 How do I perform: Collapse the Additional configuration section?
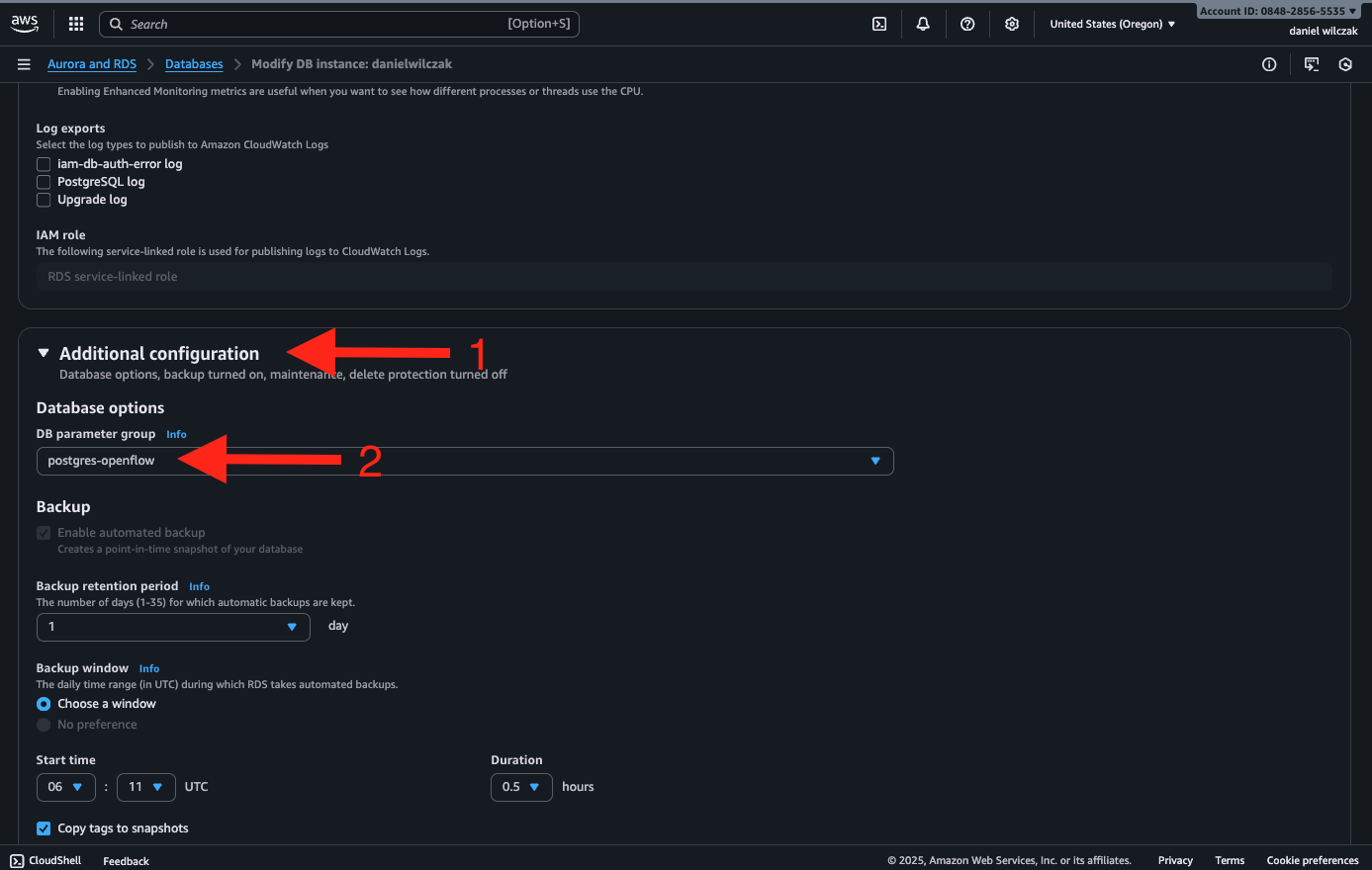click(44, 353)
